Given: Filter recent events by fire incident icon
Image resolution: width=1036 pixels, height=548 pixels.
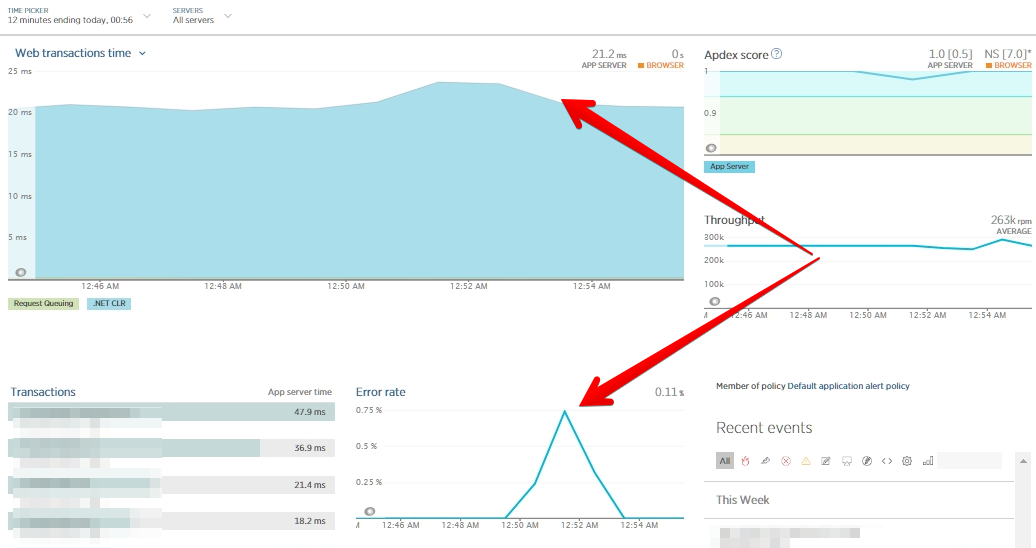Looking at the screenshot, I should point(745,461).
